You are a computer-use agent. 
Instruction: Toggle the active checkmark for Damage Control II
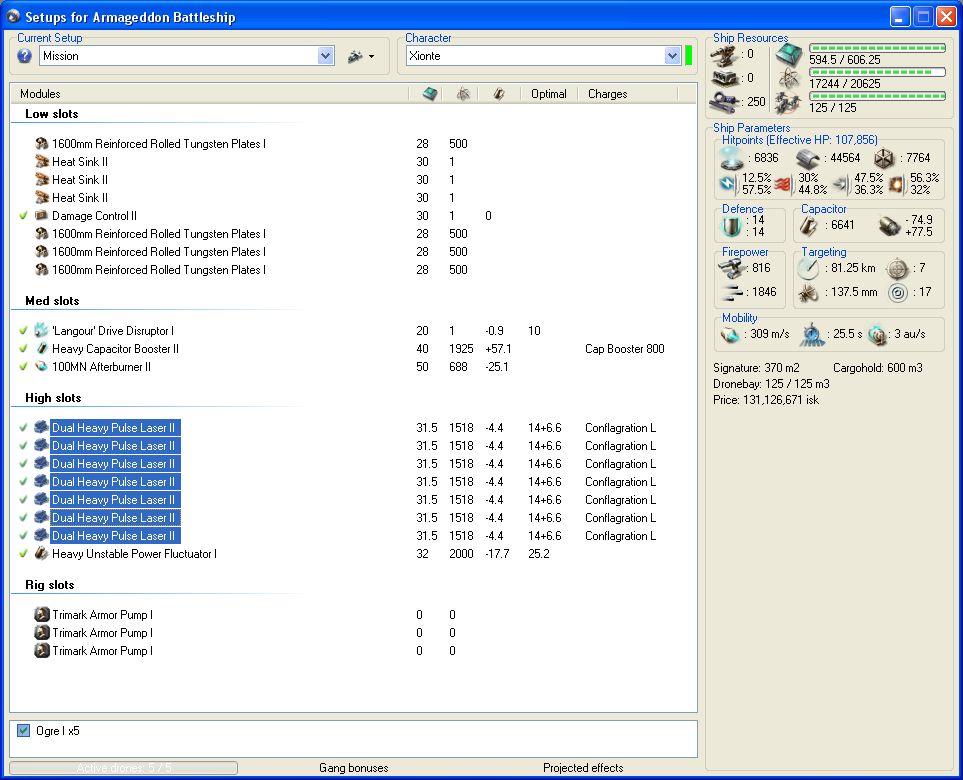point(23,216)
